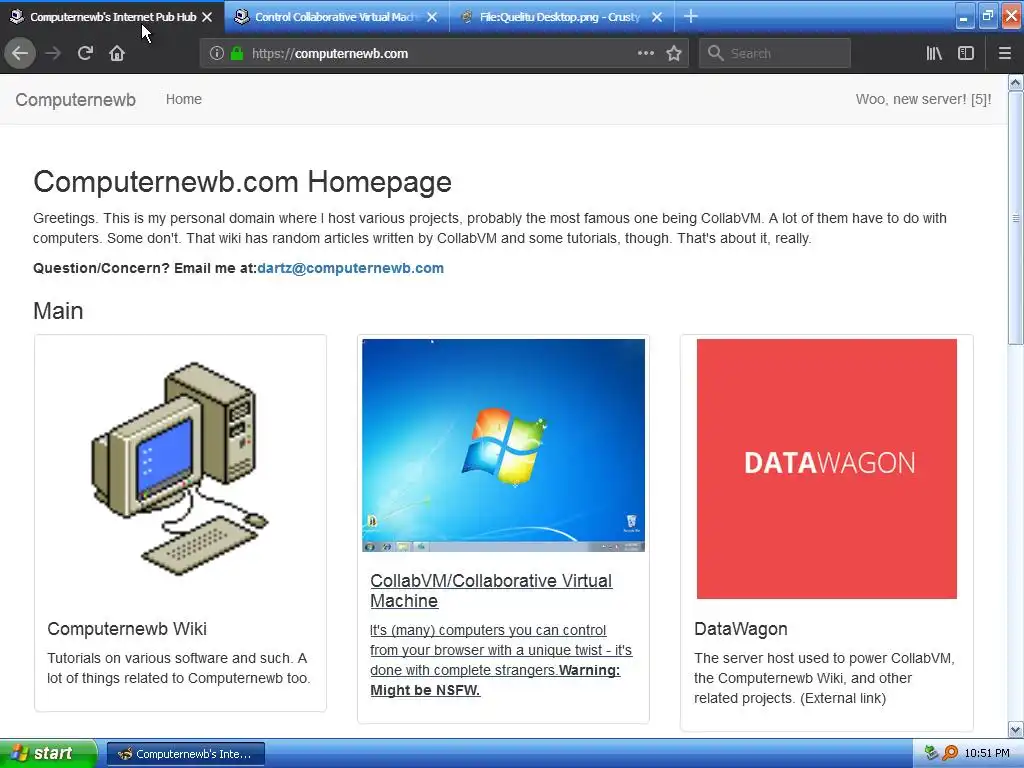
Task: Toggle the sidebar view icon
Action: click(x=966, y=53)
